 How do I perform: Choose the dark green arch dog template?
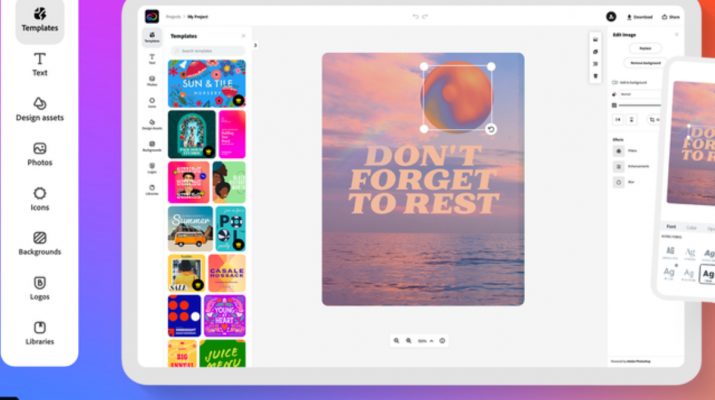point(192,134)
